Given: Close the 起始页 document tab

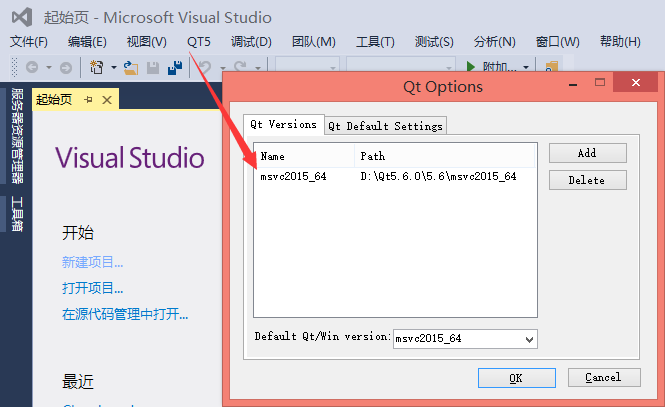Looking at the screenshot, I should [107, 100].
